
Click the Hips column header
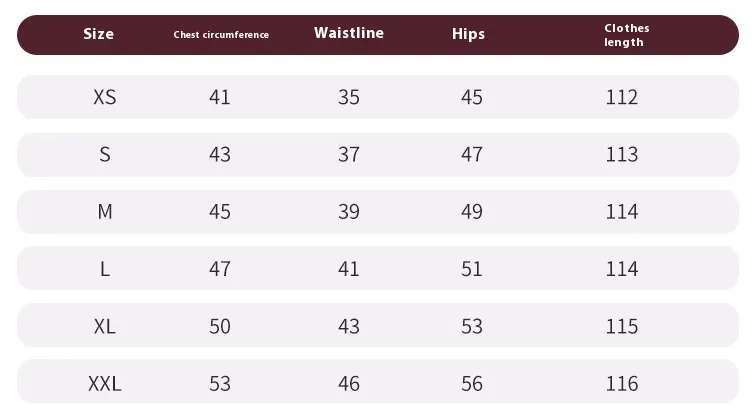coord(468,34)
